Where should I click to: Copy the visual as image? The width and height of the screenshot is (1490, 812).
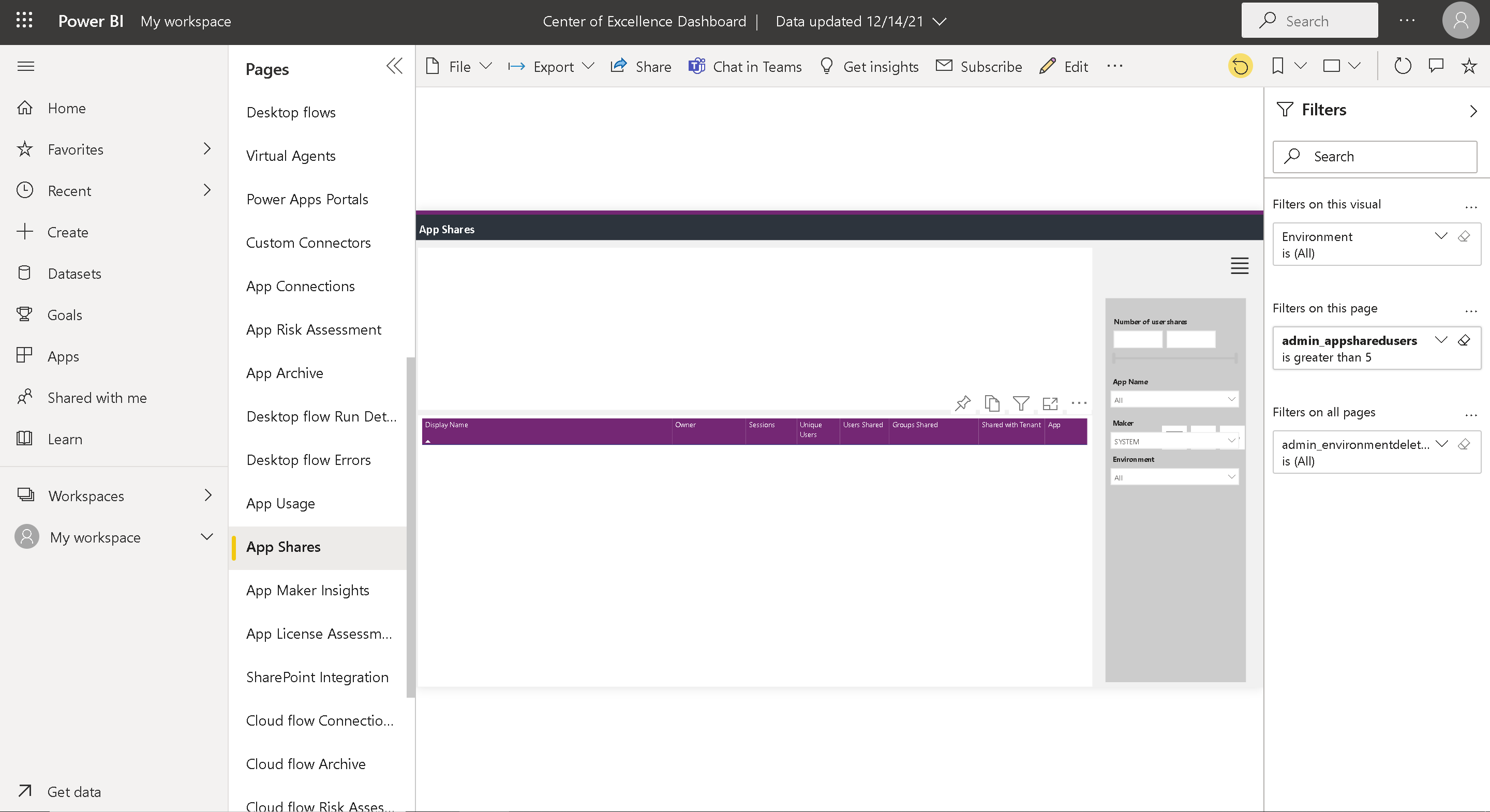pos(992,404)
